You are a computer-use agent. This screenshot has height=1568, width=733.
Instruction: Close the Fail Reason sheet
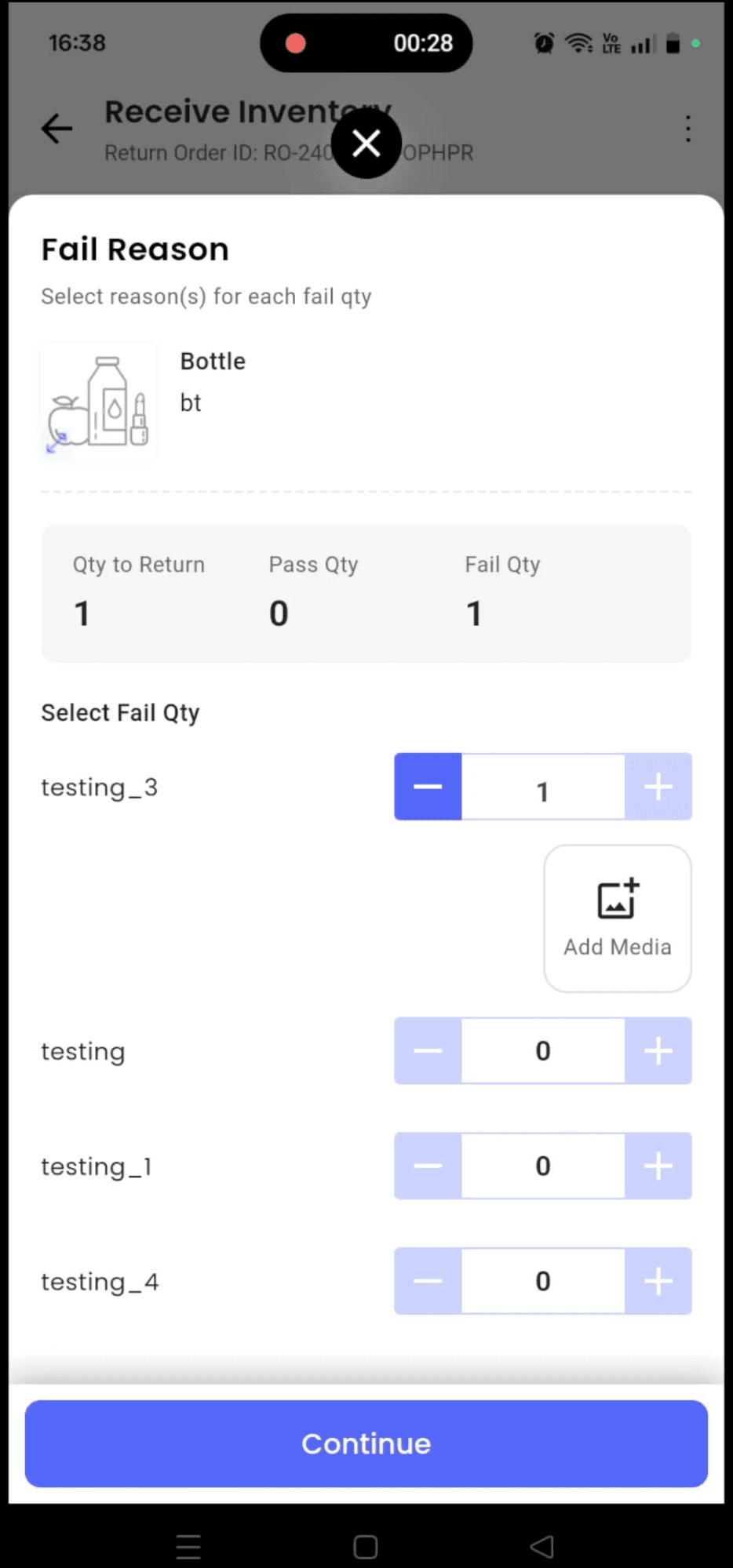coord(366,144)
